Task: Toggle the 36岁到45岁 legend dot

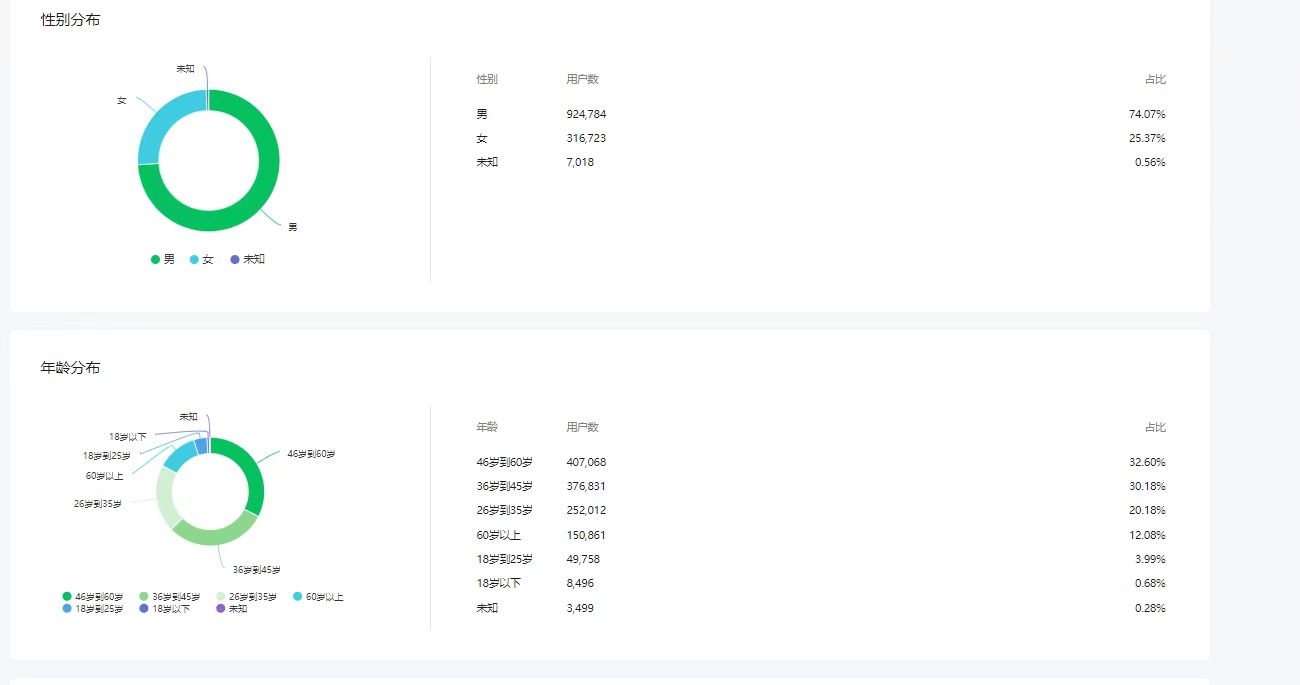Action: point(144,597)
